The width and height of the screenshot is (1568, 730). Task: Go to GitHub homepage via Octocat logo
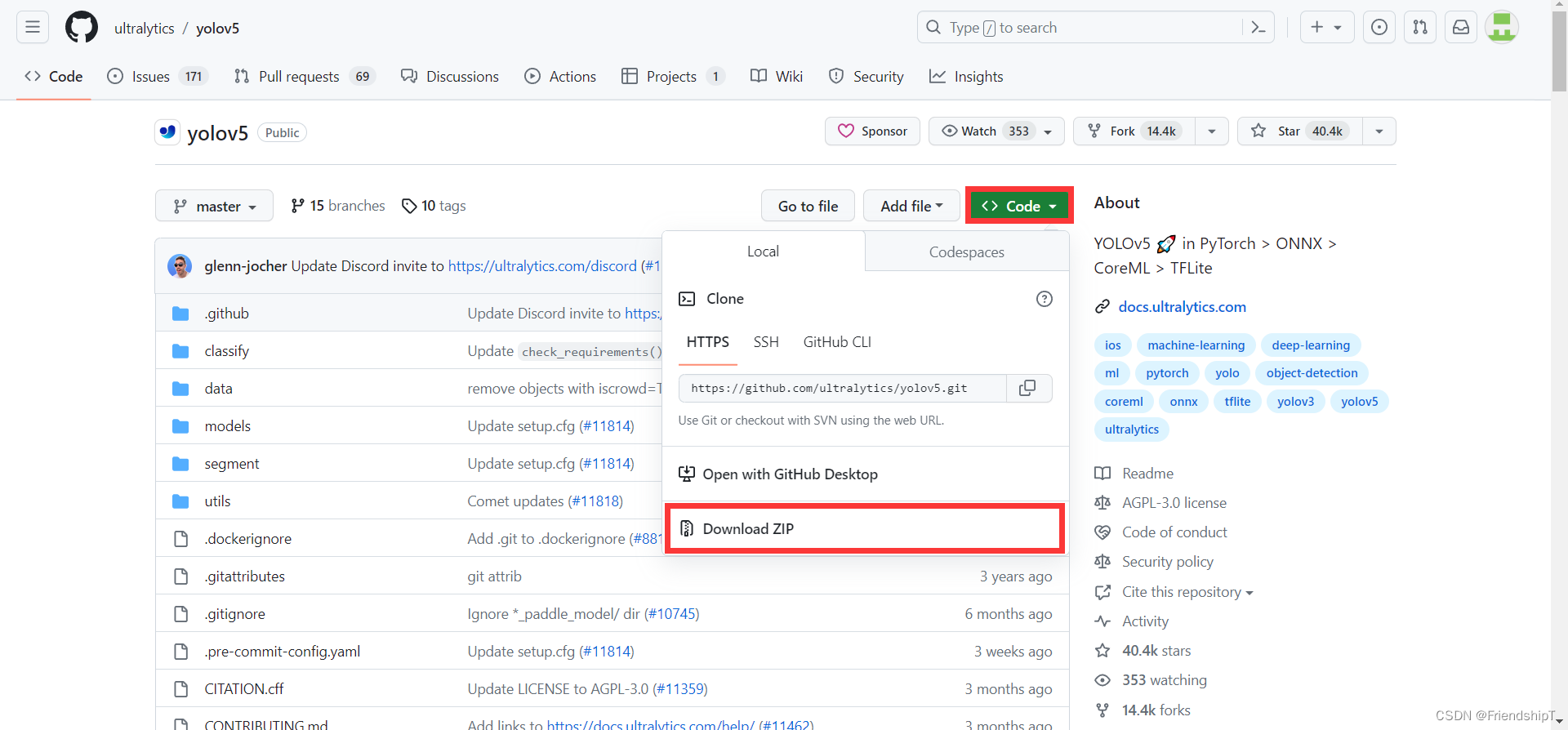[82, 27]
